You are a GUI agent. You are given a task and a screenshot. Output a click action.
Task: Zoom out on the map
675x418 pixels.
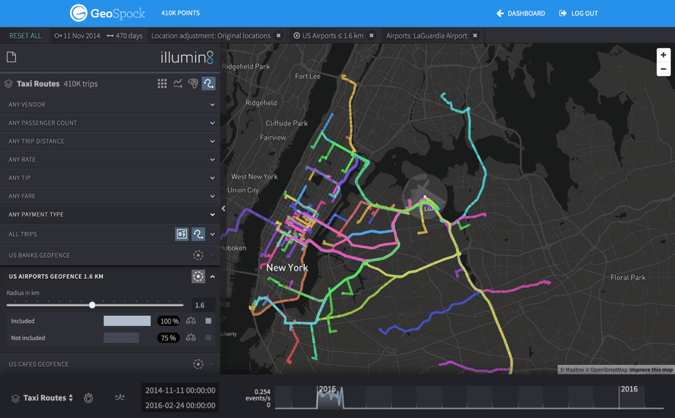pyautogui.click(x=663, y=69)
